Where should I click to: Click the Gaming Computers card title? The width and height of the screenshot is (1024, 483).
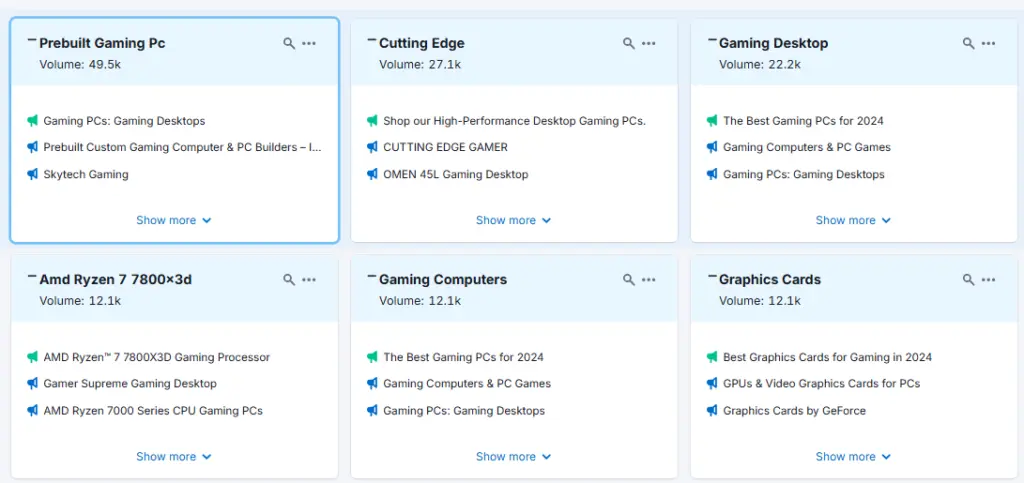click(443, 280)
